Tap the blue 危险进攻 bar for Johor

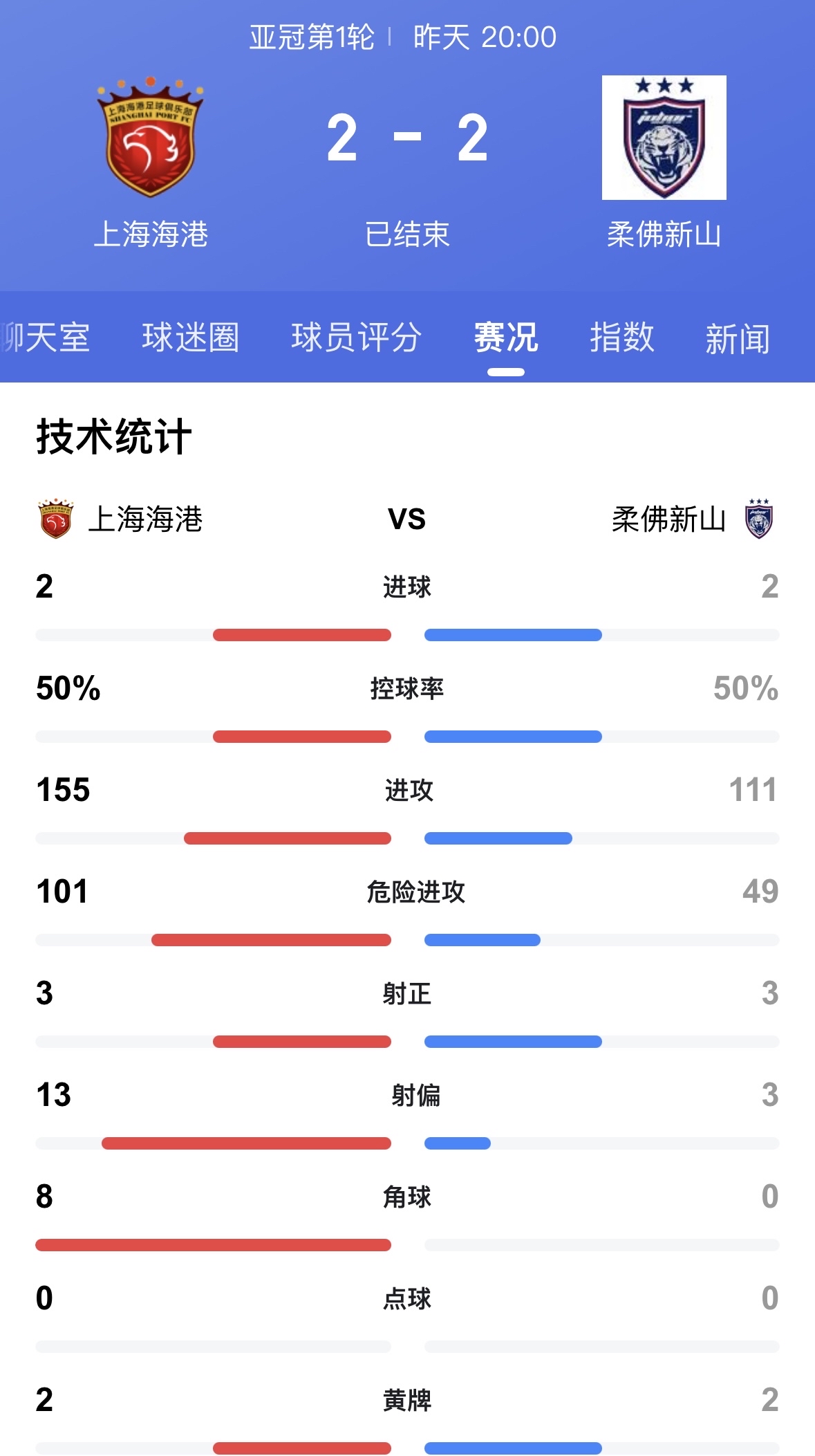482,940
